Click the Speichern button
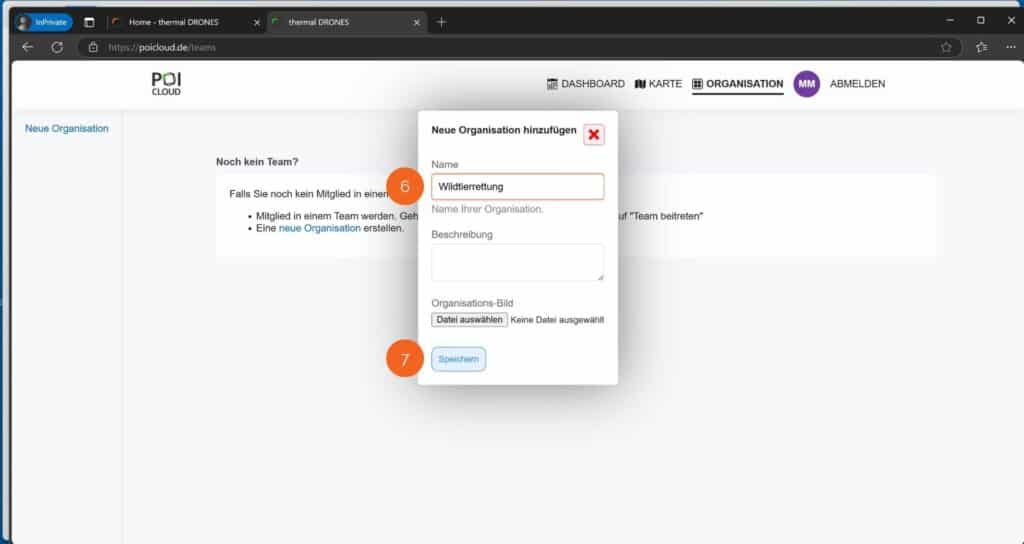The height and width of the screenshot is (544, 1024). point(458,359)
